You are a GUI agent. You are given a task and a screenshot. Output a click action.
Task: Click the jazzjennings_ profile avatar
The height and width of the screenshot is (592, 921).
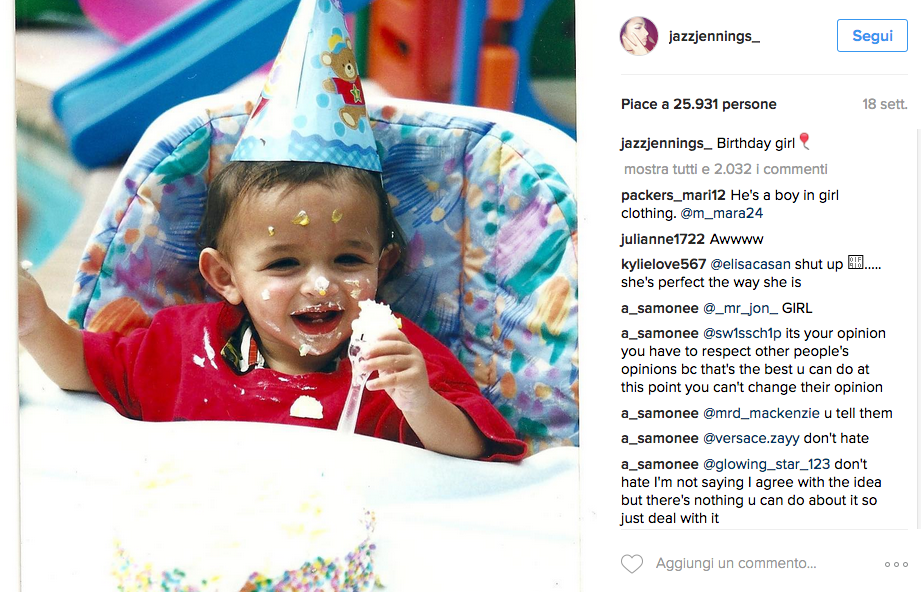[x=638, y=36]
